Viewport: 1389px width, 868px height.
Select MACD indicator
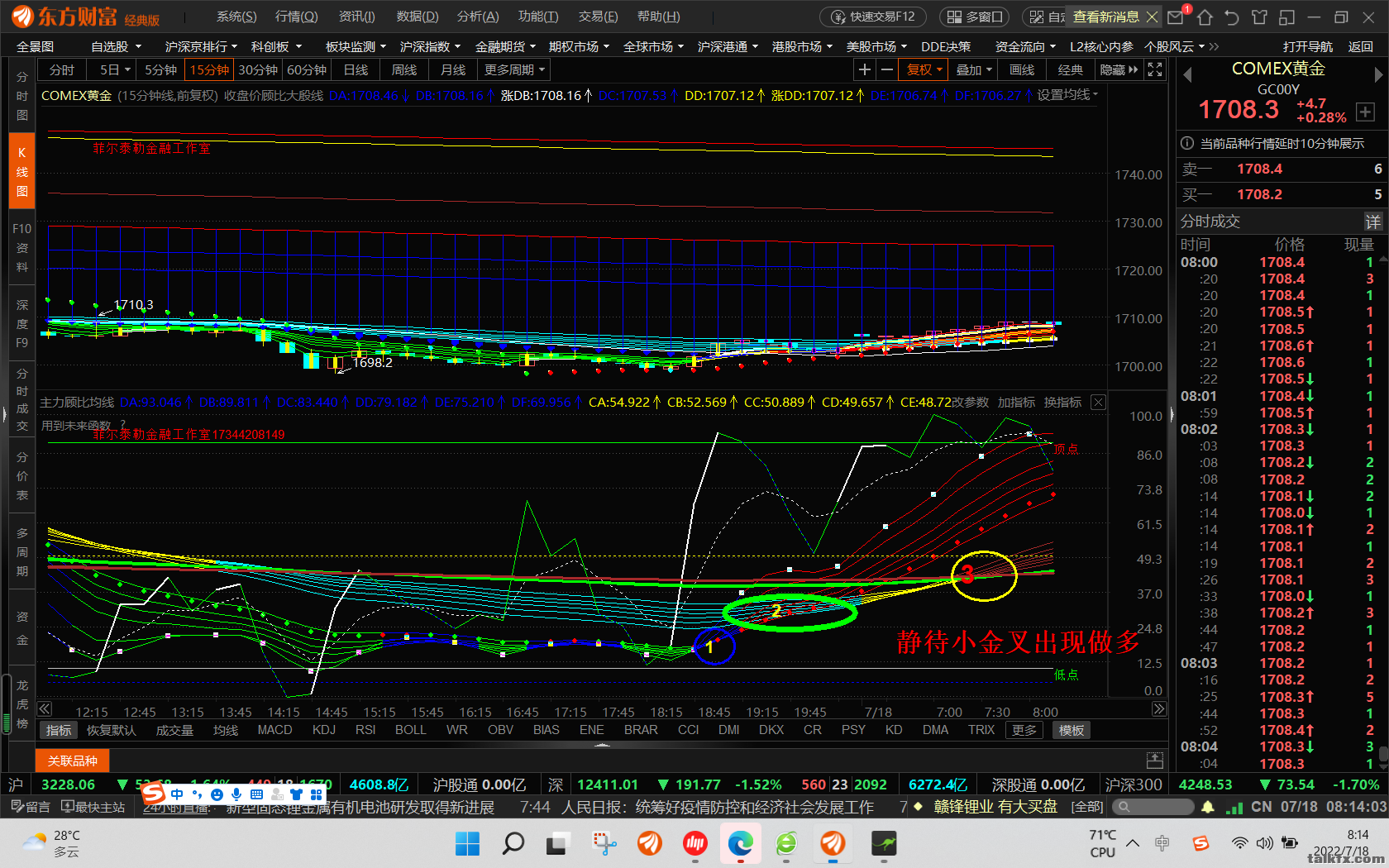(274, 730)
